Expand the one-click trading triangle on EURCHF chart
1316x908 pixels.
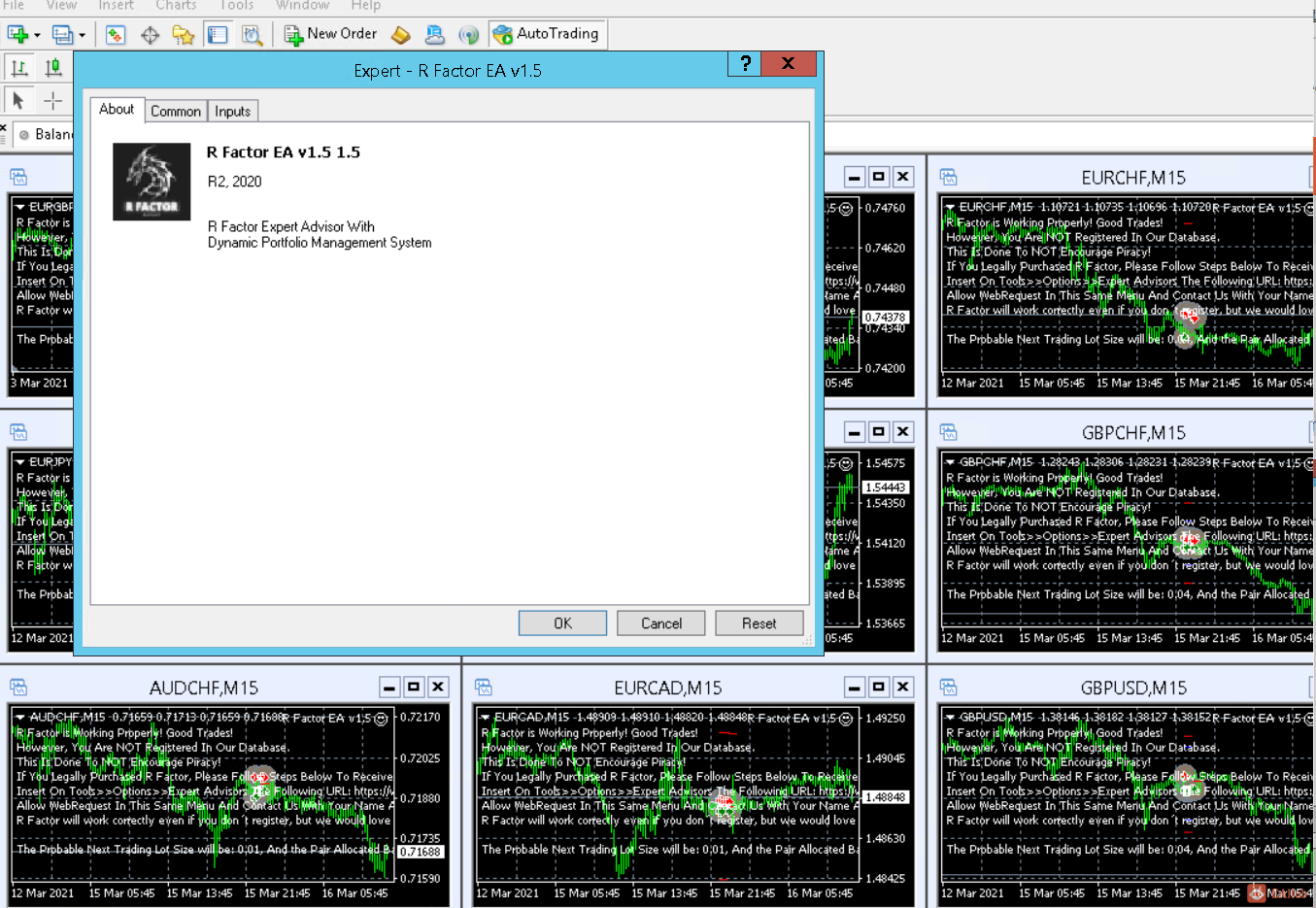951,207
